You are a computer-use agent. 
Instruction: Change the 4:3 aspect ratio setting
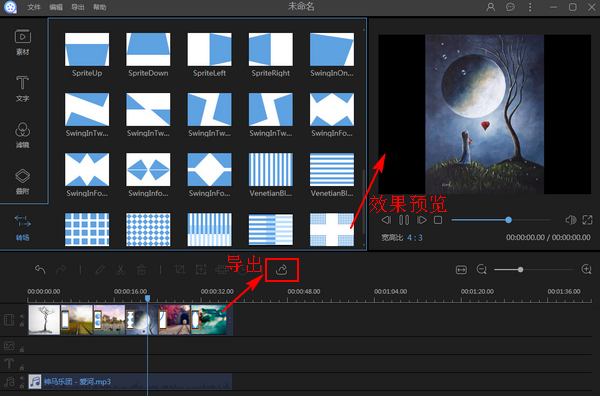pyautogui.click(x=415, y=238)
